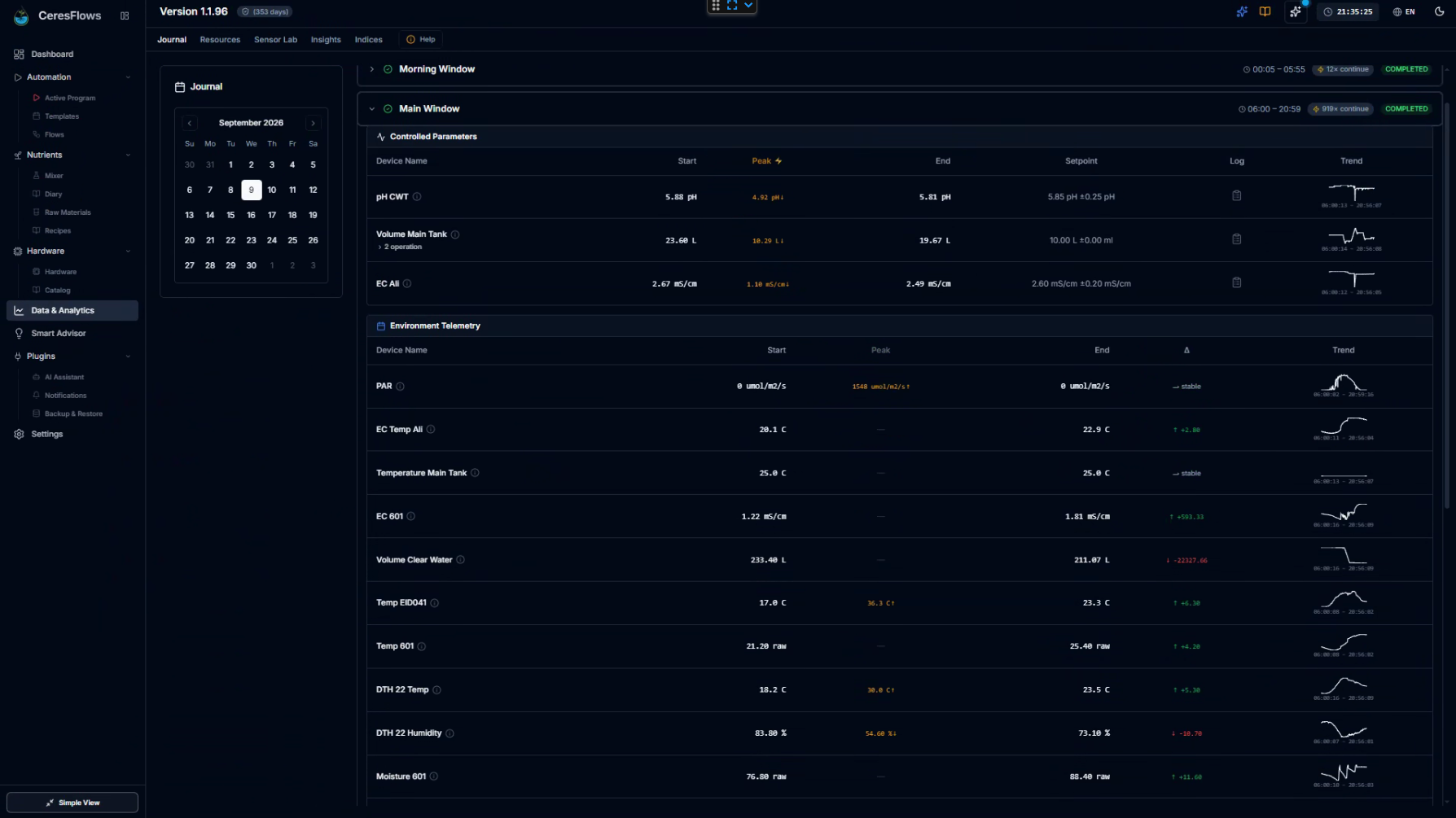Toggle dark mode moon icon
Image resolution: width=1456 pixels, height=818 pixels.
pyautogui.click(x=1439, y=12)
